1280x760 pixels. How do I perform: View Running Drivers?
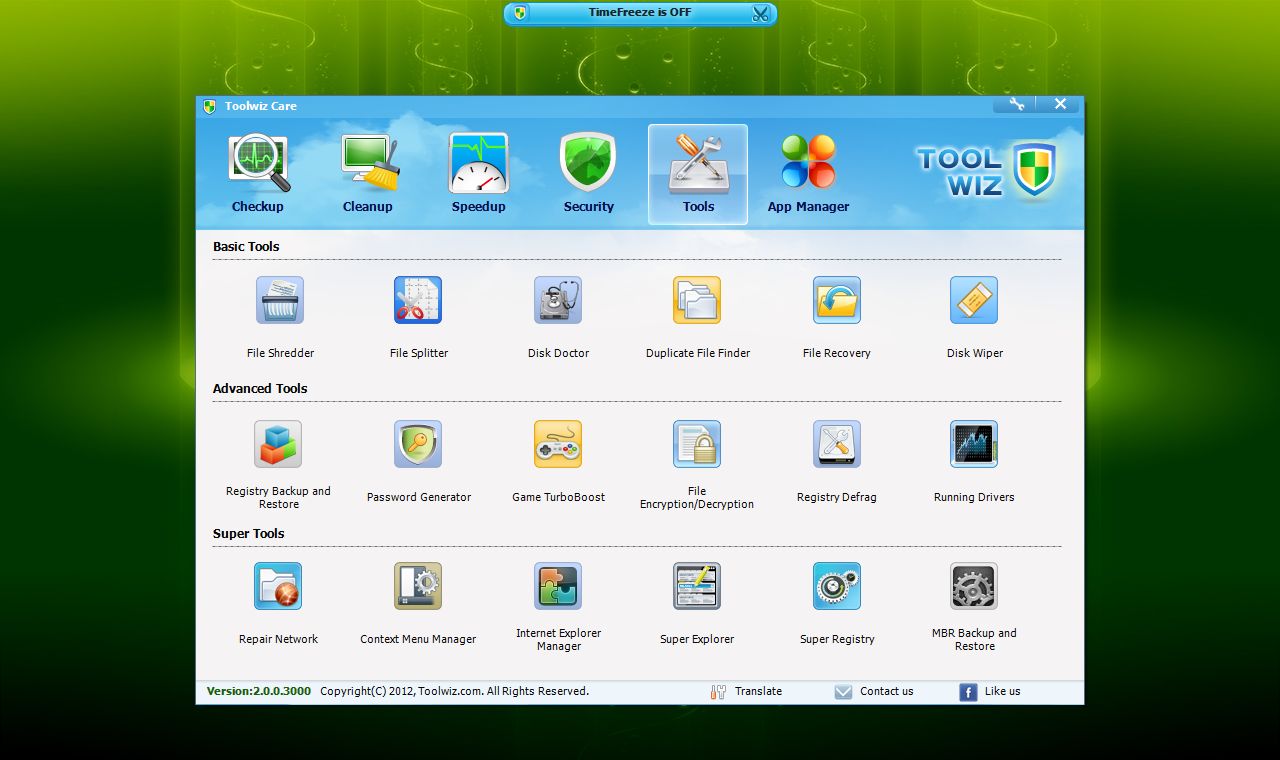[x=974, y=444]
